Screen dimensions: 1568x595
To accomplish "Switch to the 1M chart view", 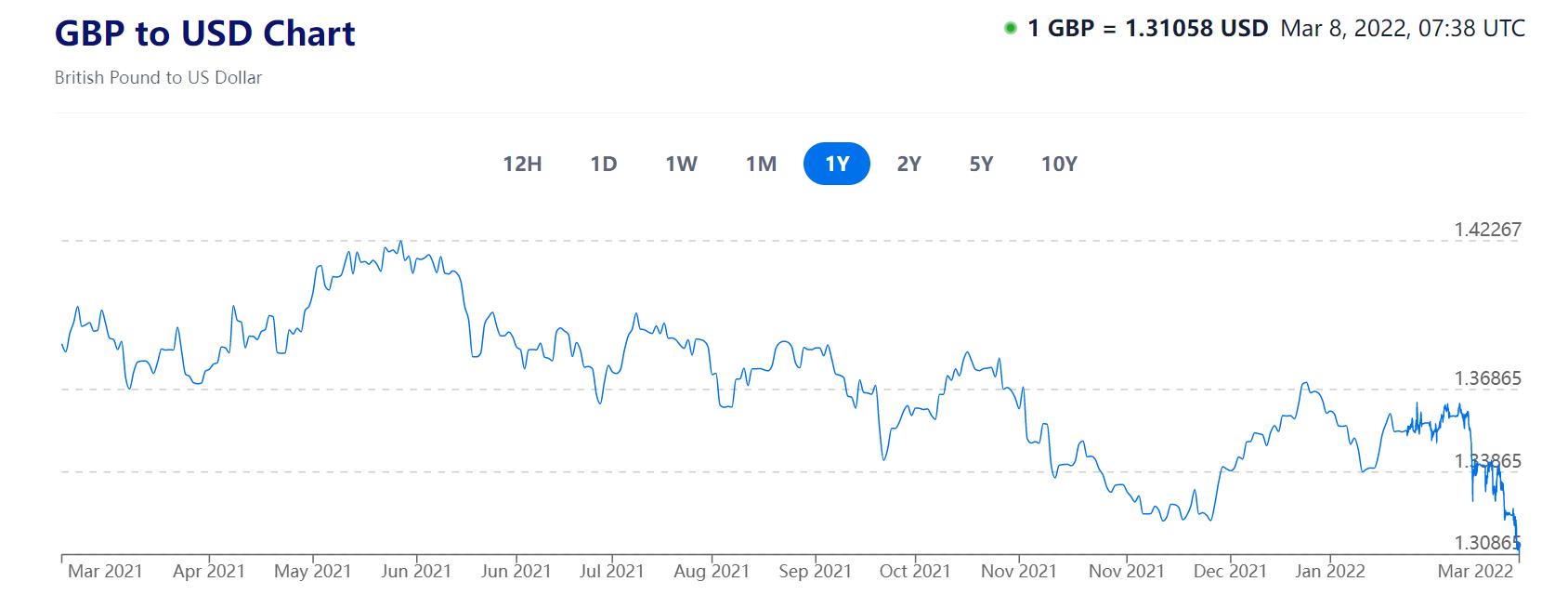I will tap(761, 165).
